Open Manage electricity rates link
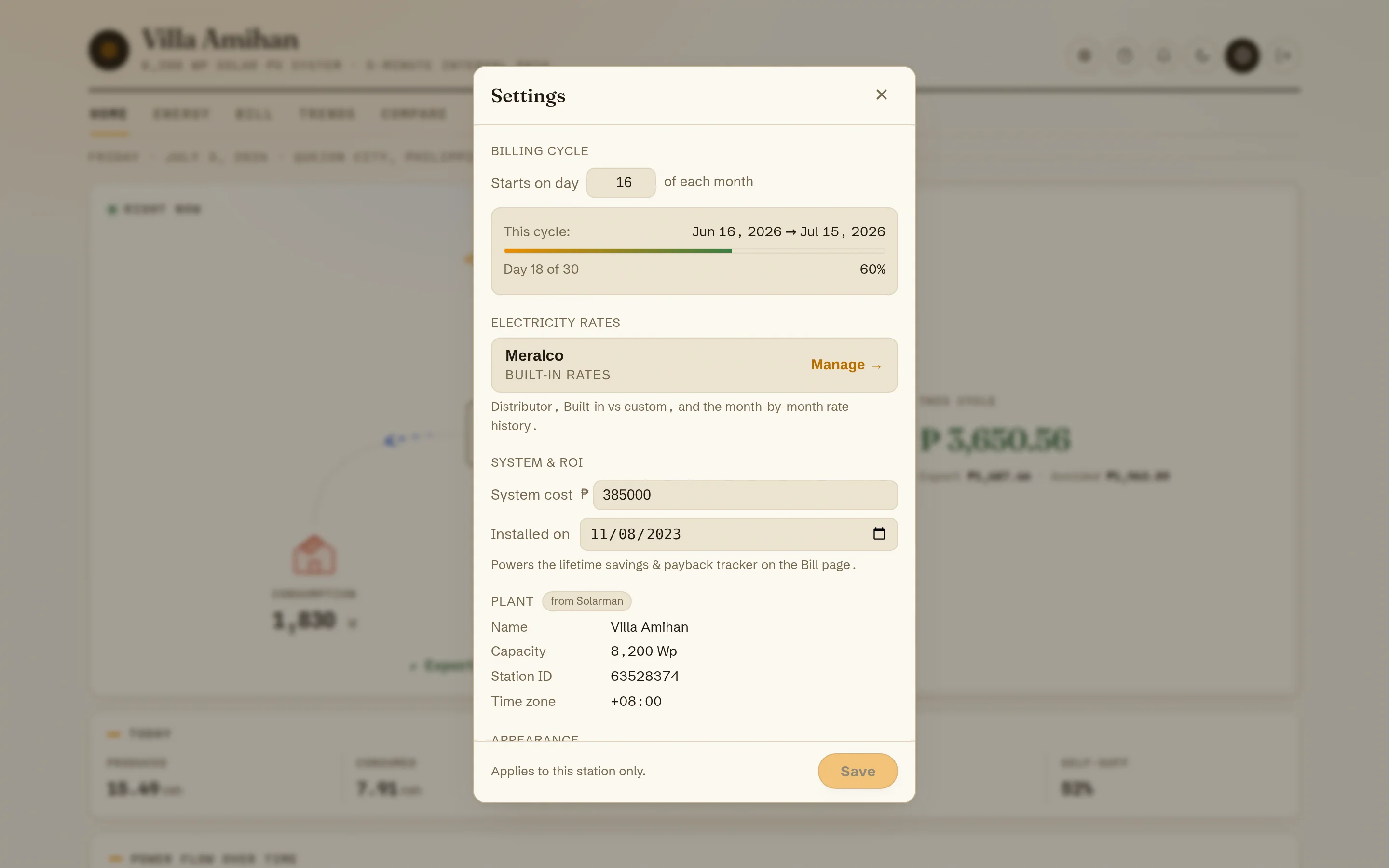The width and height of the screenshot is (1389, 868). (x=846, y=365)
